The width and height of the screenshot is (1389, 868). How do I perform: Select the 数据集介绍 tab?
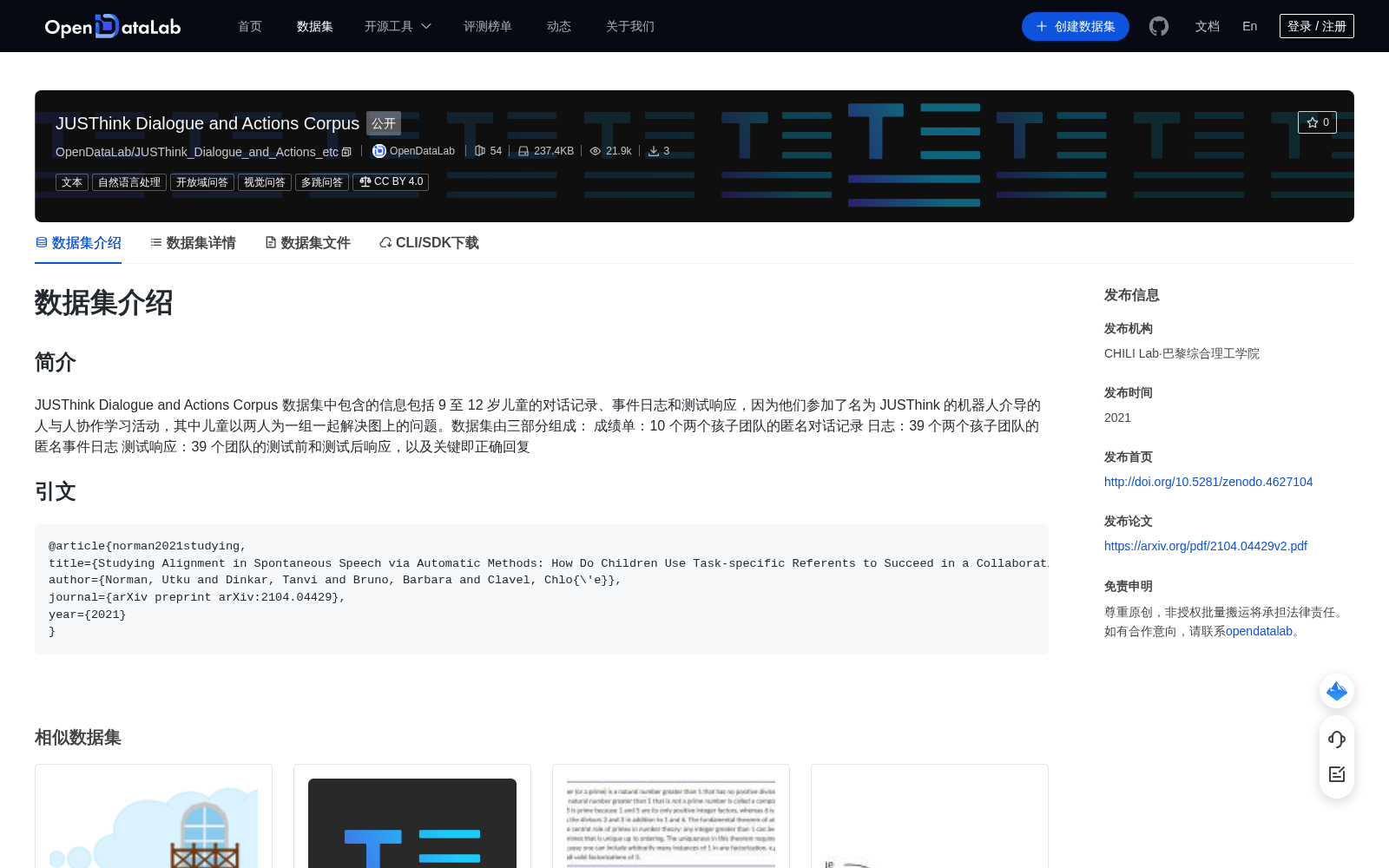pos(78,243)
